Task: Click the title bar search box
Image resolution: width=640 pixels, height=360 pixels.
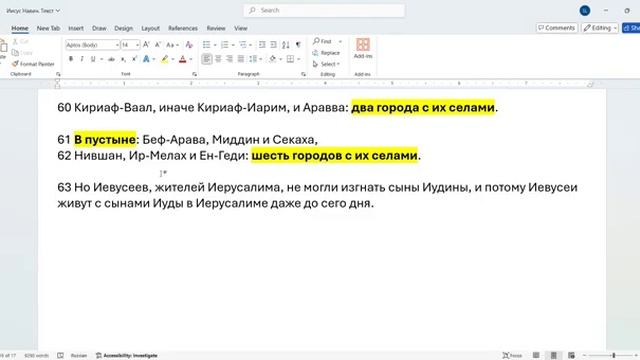Action: 324,10
